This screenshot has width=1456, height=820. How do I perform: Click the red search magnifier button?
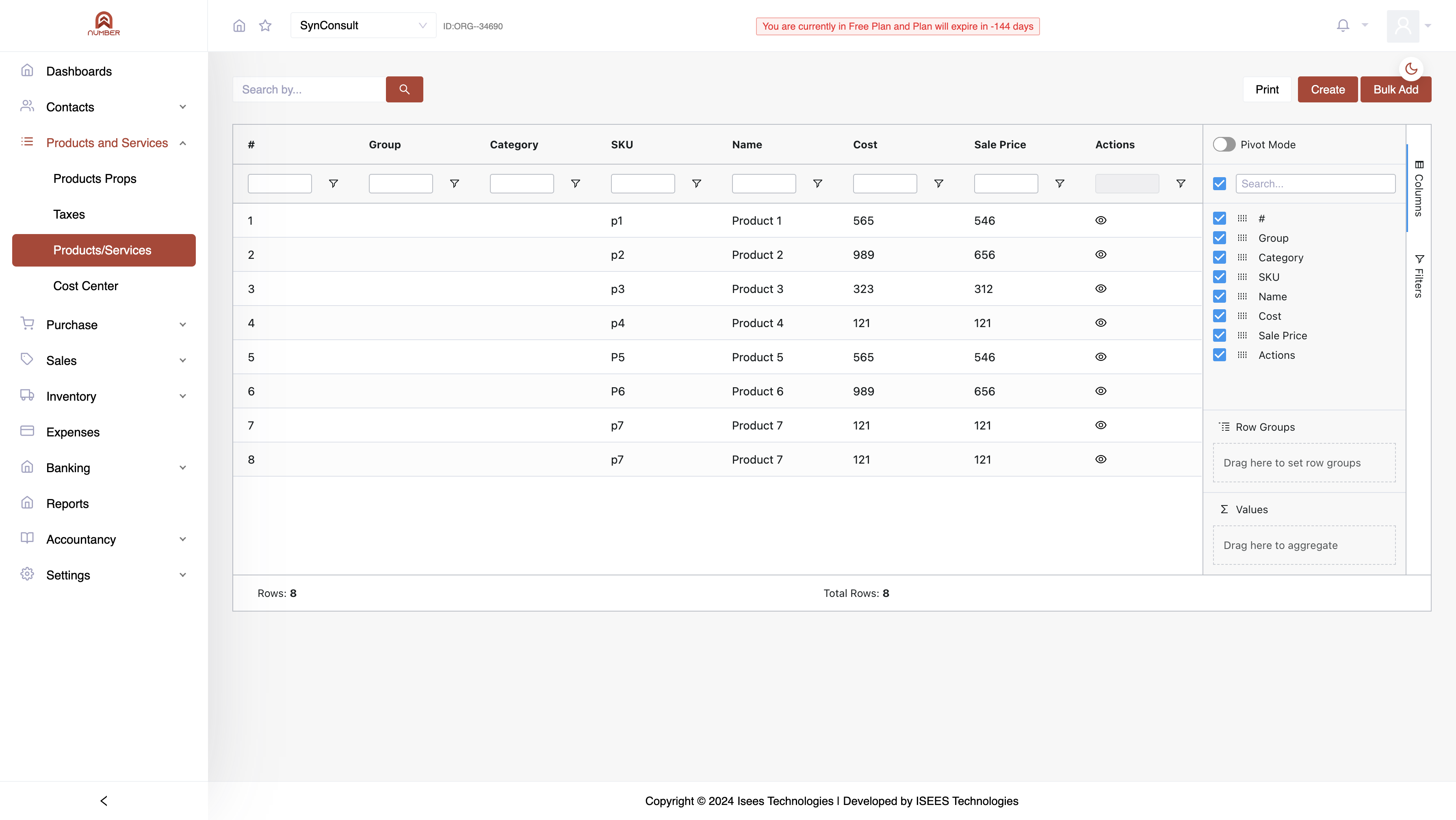[404, 89]
